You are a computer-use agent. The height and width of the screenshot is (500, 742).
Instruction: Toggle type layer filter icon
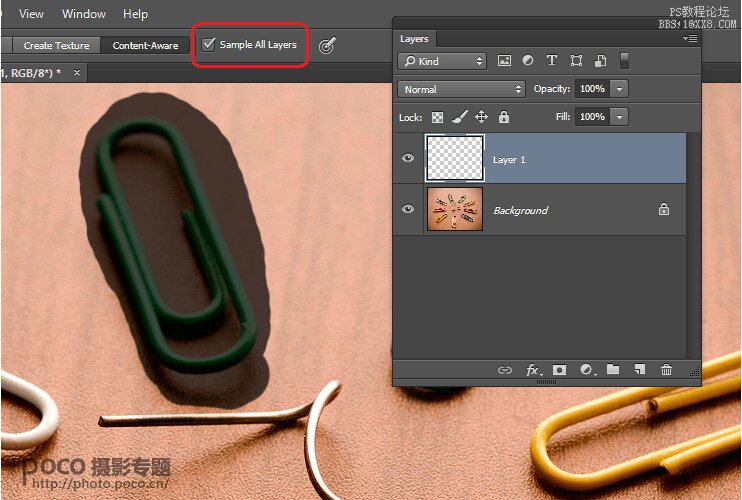tap(552, 61)
